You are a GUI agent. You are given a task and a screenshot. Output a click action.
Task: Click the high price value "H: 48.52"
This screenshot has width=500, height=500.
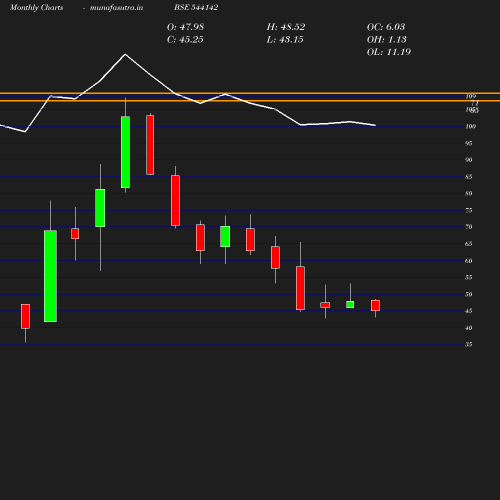(x=286, y=27)
